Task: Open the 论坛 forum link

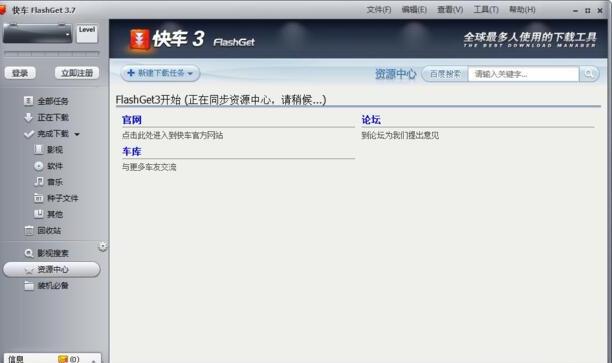Action: click(371, 120)
